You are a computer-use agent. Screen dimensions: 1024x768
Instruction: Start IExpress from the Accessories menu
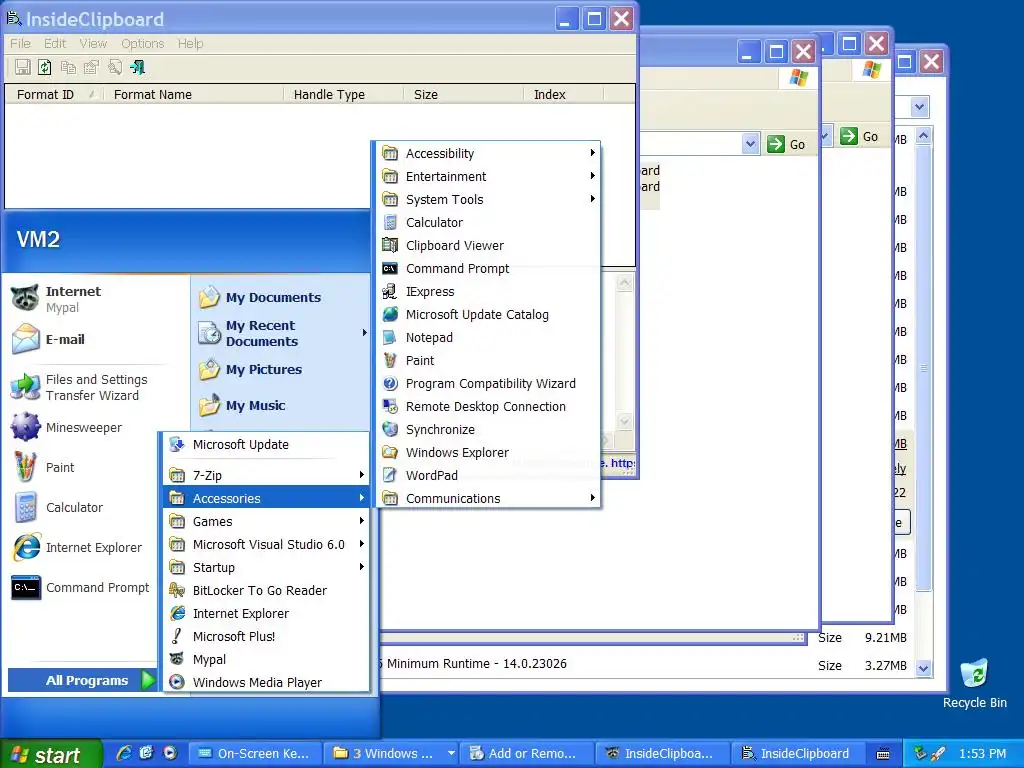pyautogui.click(x=488, y=291)
